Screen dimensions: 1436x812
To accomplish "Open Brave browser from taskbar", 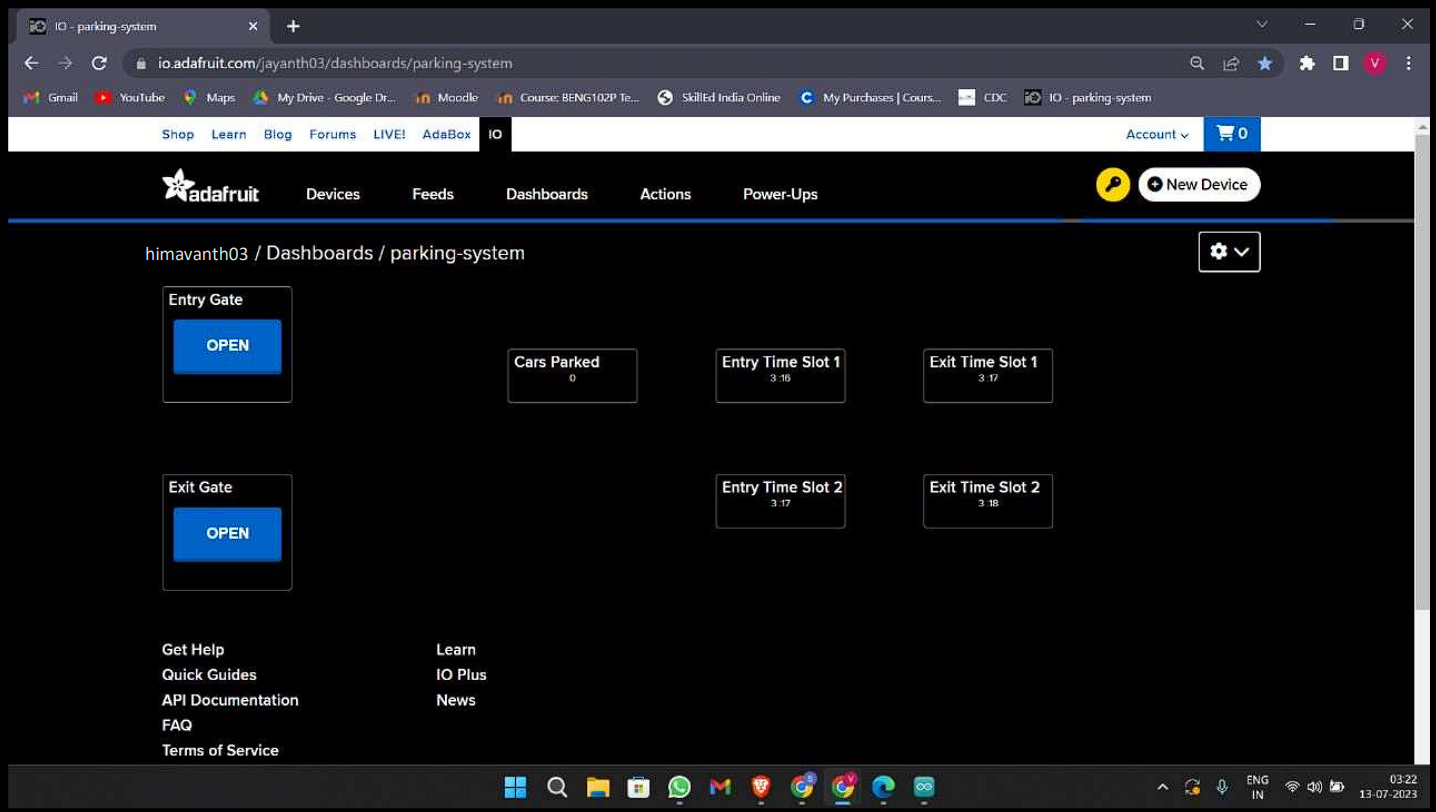I will (761, 787).
